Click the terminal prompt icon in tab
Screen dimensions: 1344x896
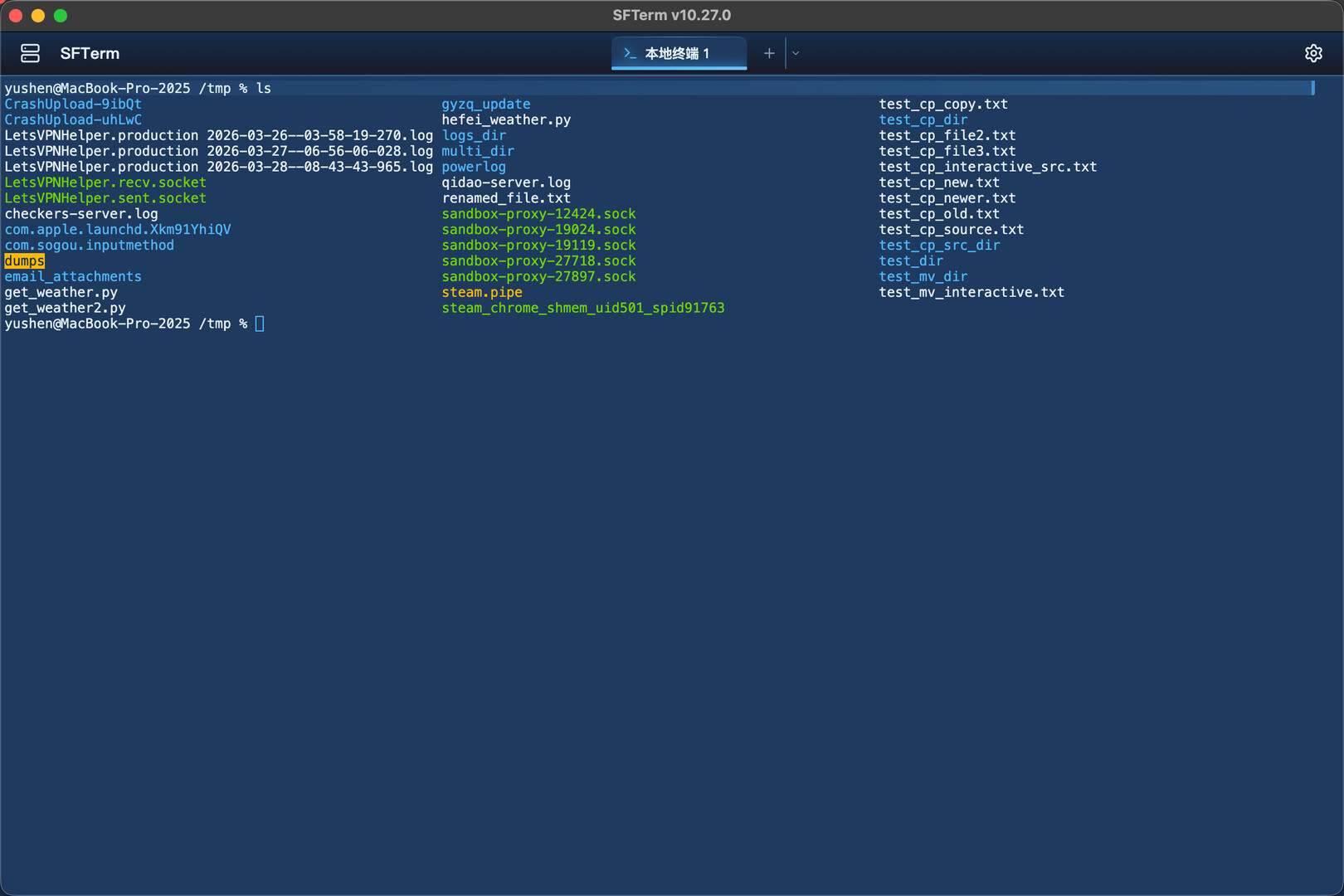click(630, 53)
